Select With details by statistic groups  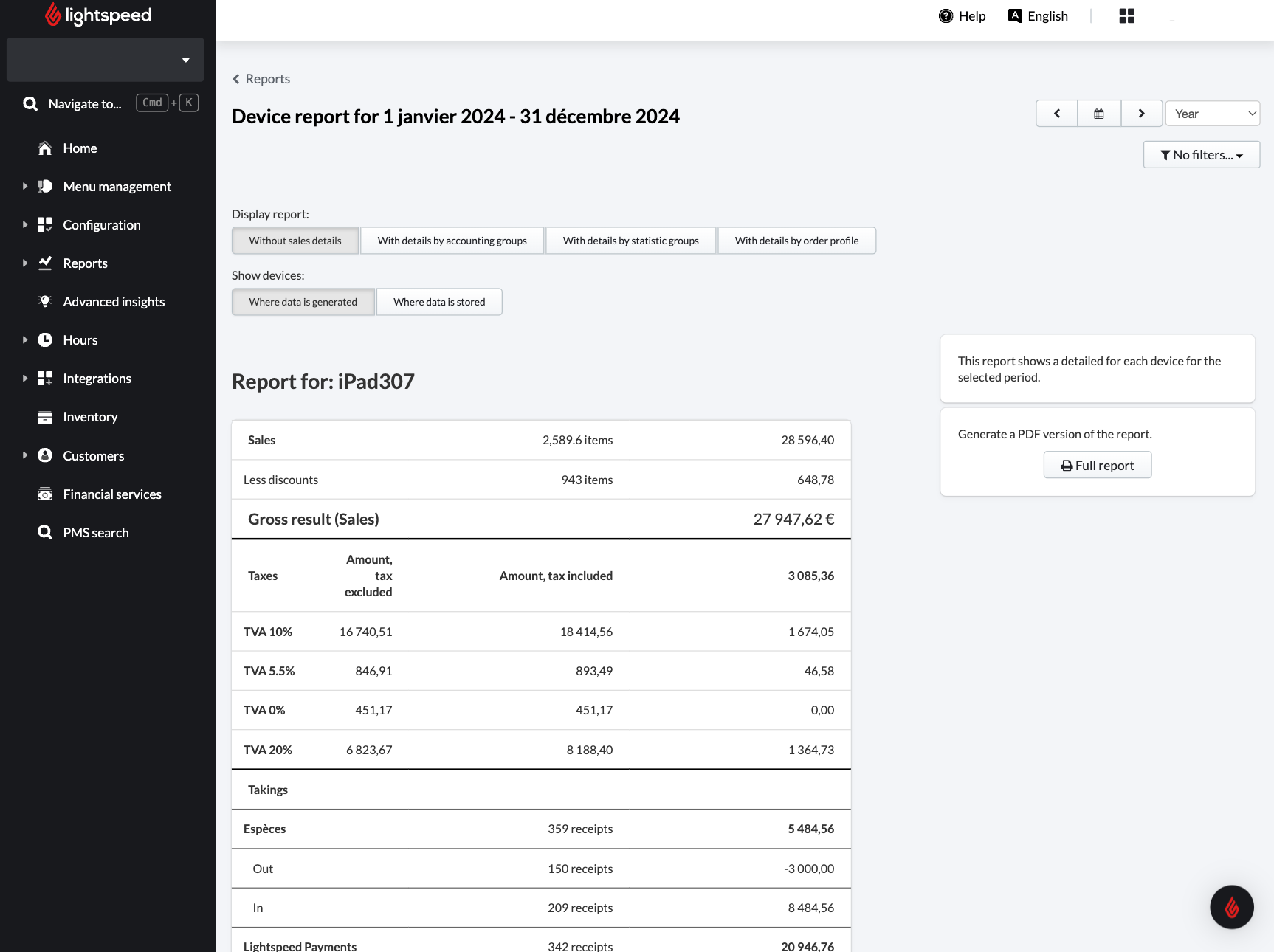[x=630, y=241]
